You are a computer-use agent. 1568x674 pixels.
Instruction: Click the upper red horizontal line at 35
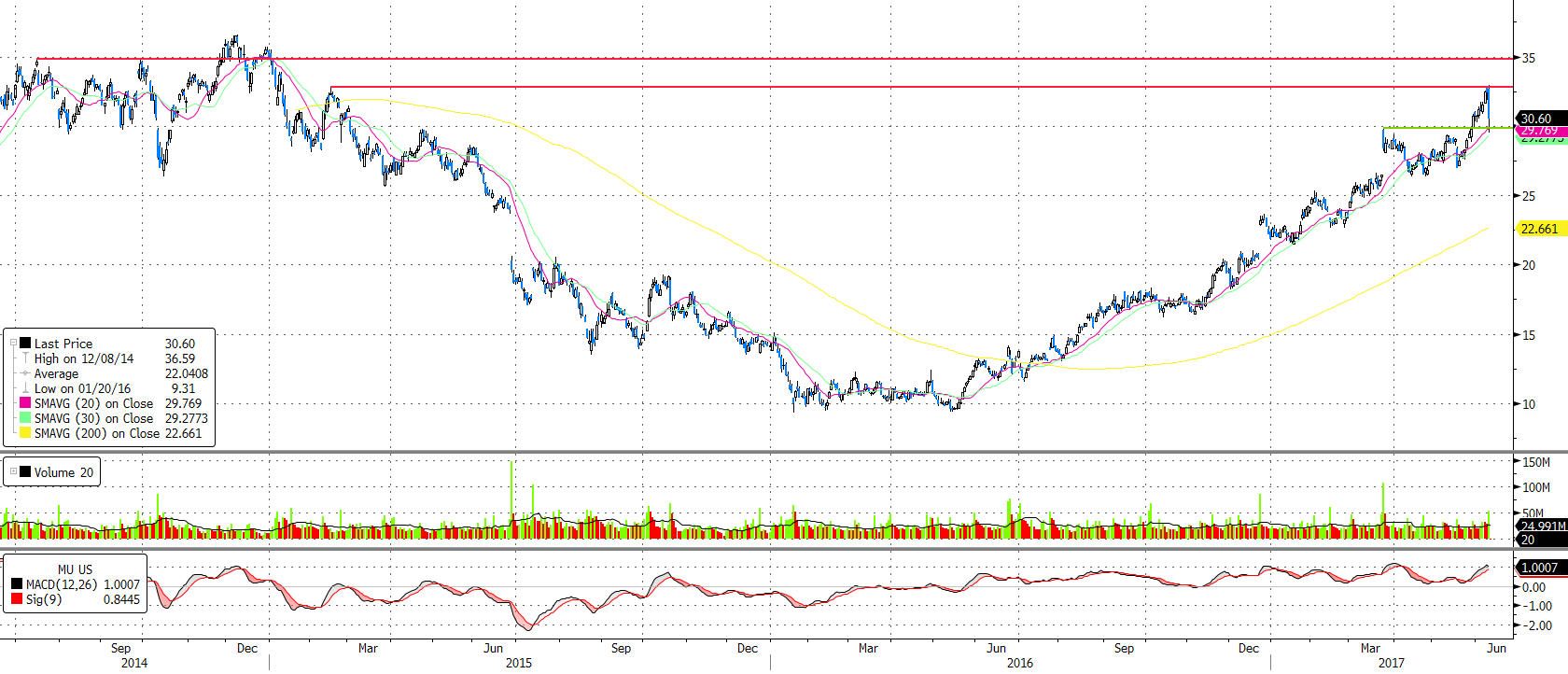point(775,58)
